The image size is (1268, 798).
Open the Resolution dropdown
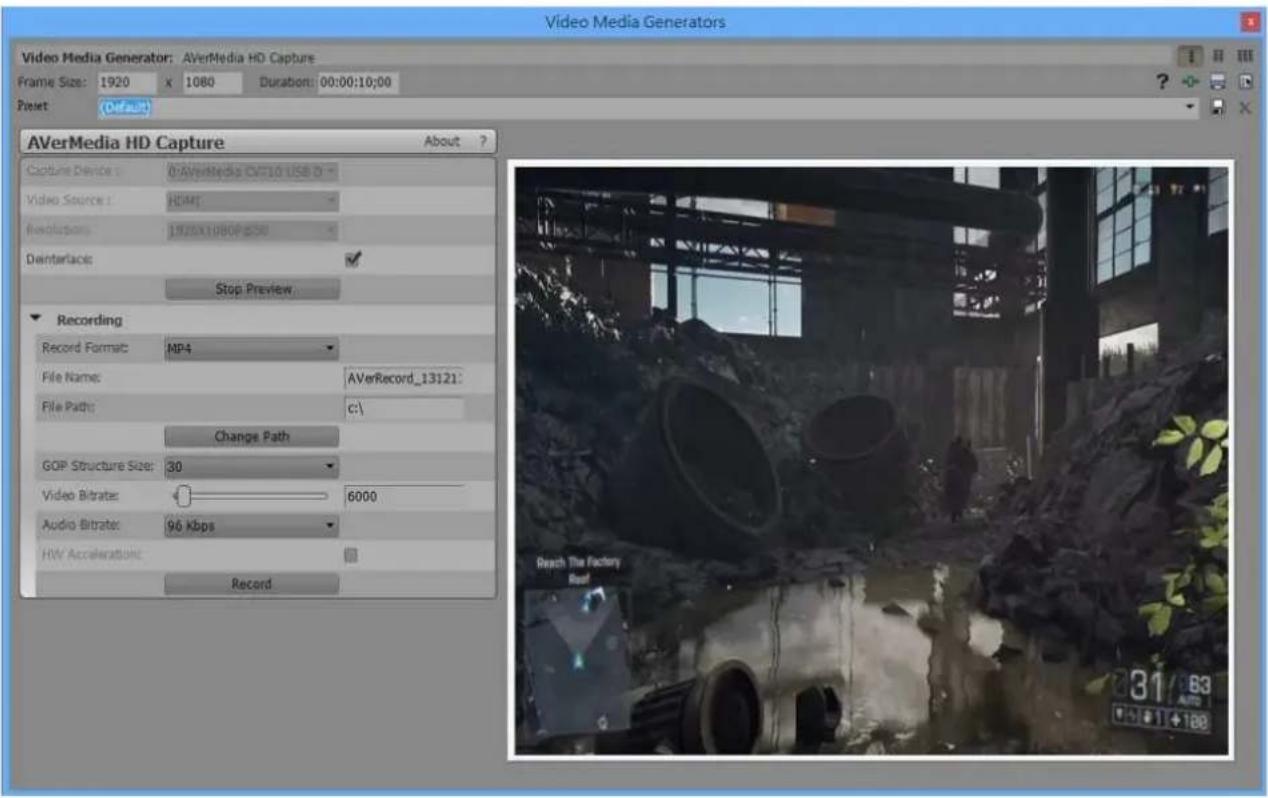(251, 231)
